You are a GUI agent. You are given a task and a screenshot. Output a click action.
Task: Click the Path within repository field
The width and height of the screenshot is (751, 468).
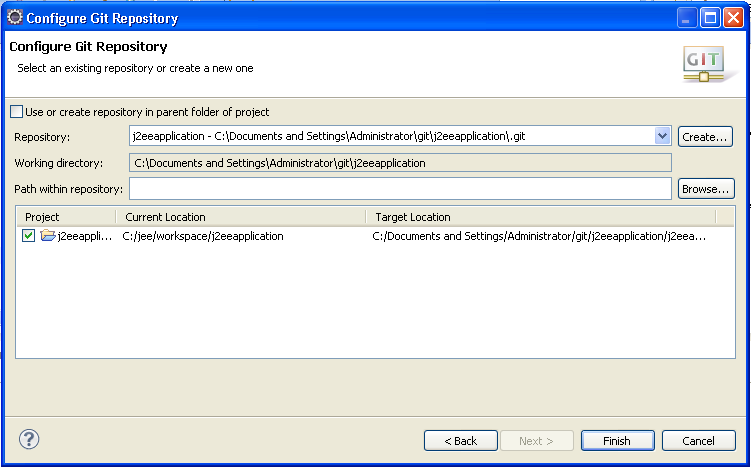tap(400, 189)
